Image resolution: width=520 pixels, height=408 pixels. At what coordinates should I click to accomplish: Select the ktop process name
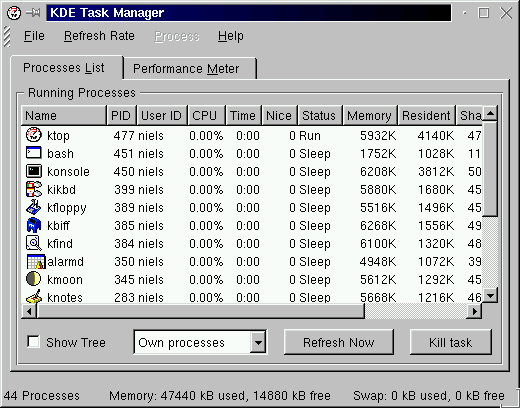tap(59, 136)
